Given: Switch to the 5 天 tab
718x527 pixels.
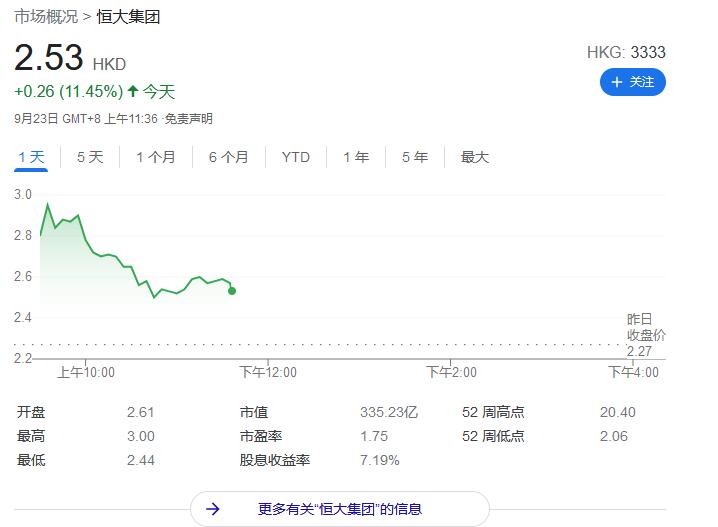Looking at the screenshot, I should [x=90, y=157].
